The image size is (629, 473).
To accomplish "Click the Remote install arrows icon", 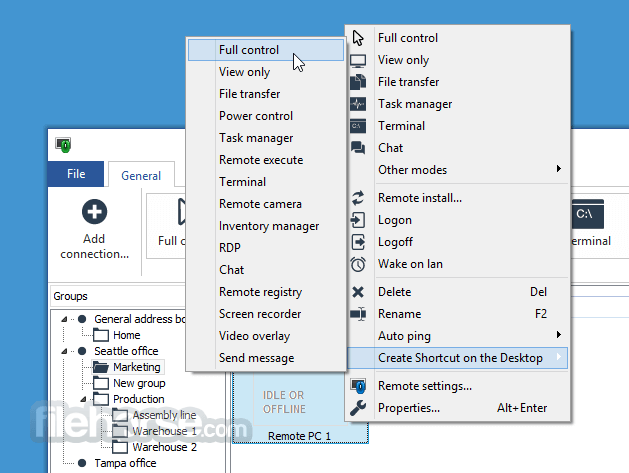I will [358, 198].
